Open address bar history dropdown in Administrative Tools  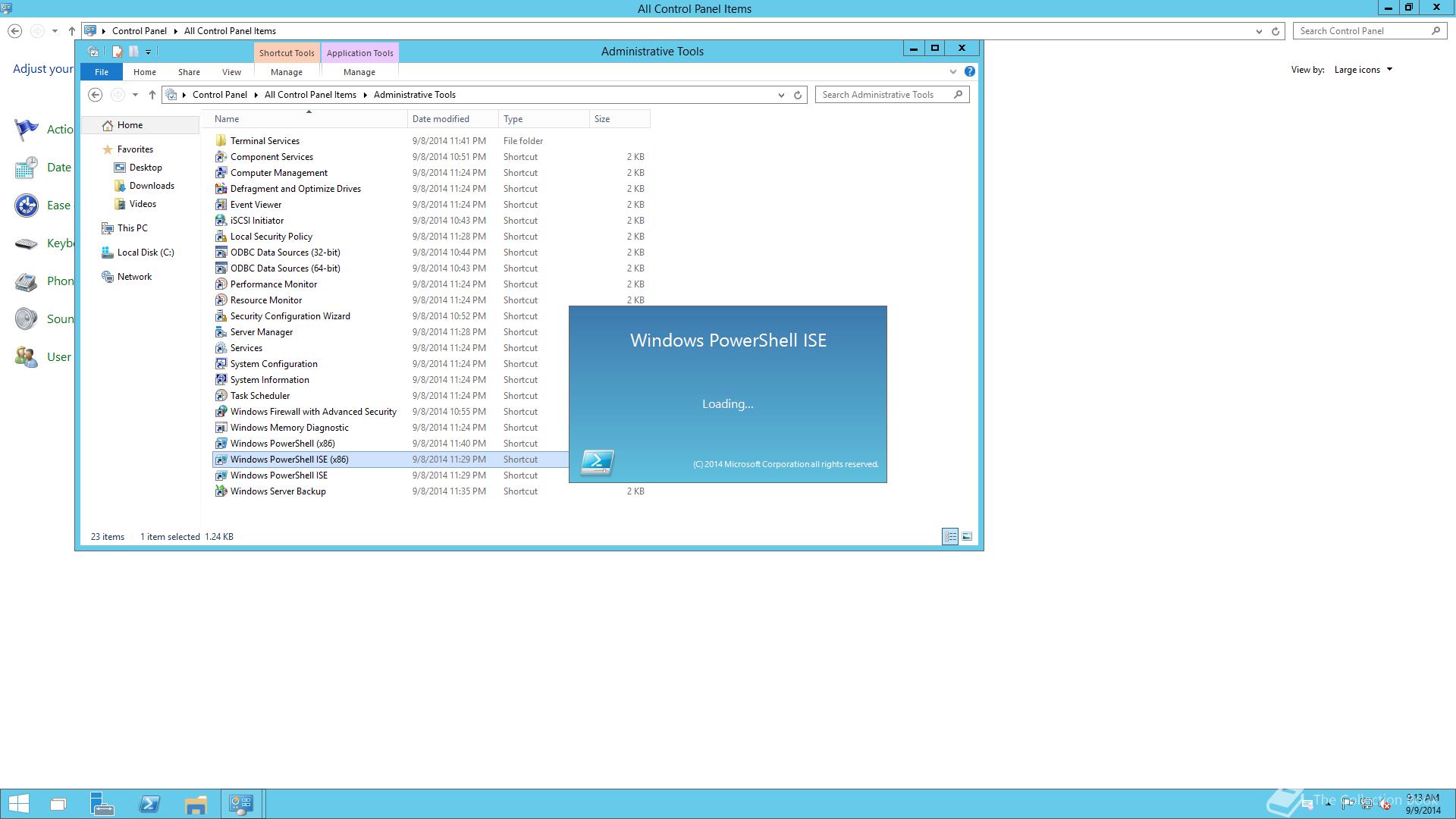(x=781, y=95)
